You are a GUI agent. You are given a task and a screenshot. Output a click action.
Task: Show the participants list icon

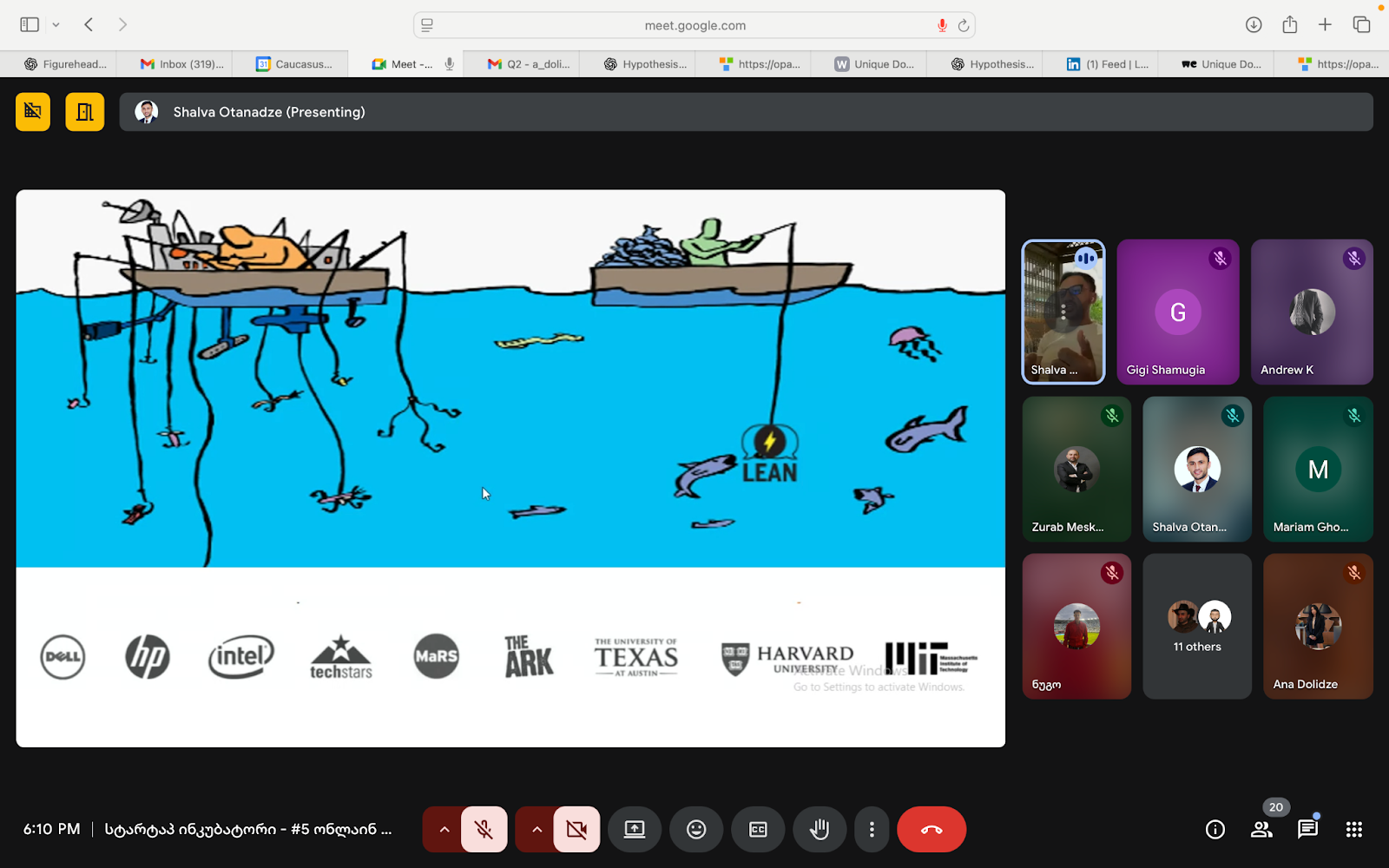tap(1261, 830)
